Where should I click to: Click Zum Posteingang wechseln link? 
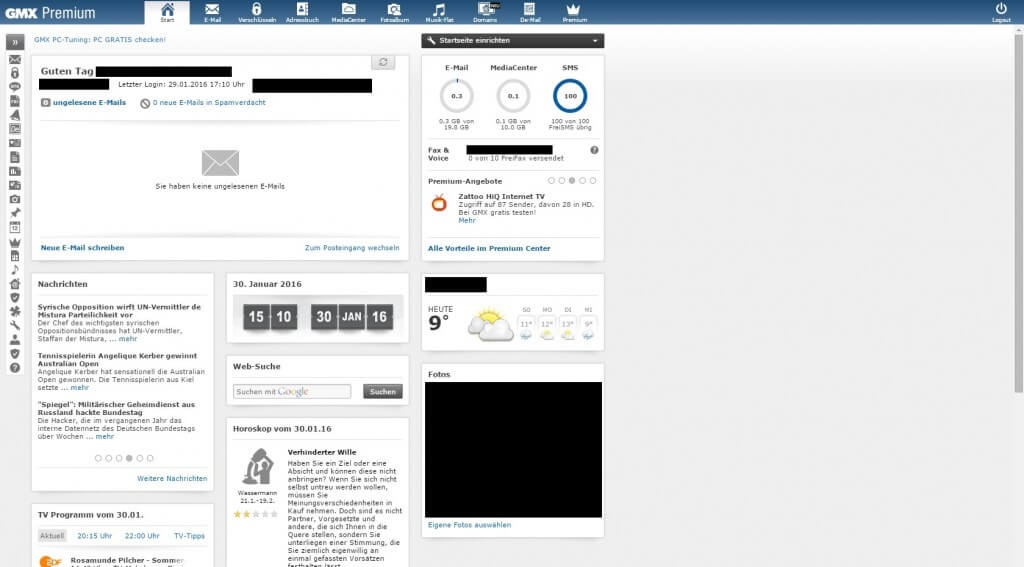[x=352, y=248]
